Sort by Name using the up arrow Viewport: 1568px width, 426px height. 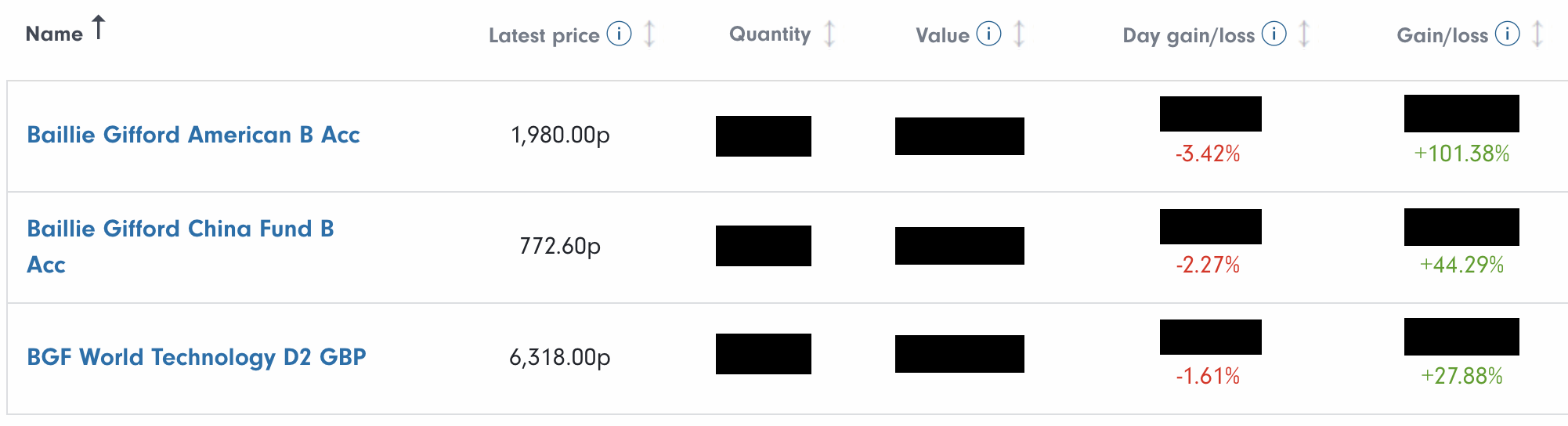pos(99,28)
